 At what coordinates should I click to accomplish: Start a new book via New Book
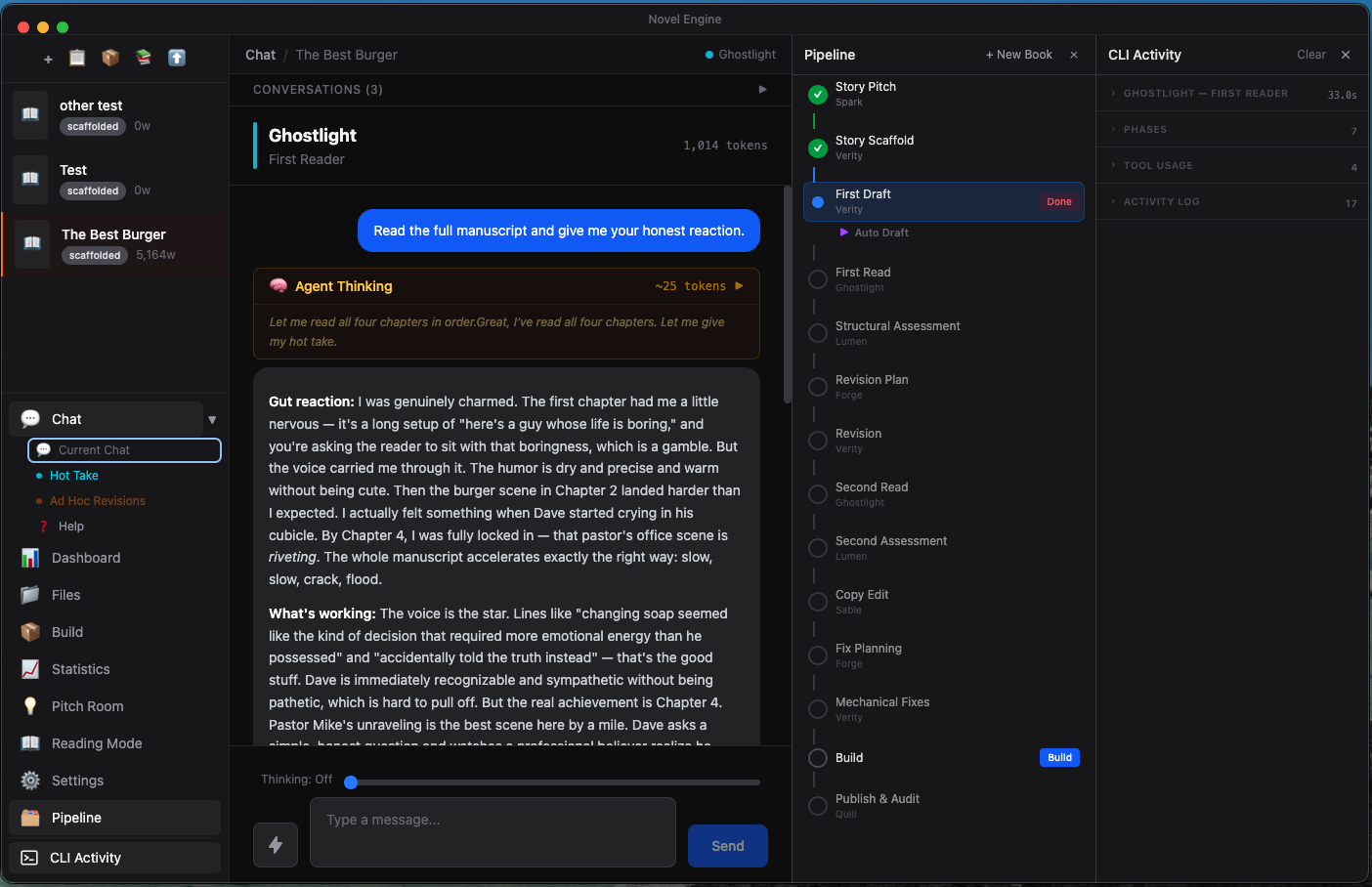click(1018, 54)
